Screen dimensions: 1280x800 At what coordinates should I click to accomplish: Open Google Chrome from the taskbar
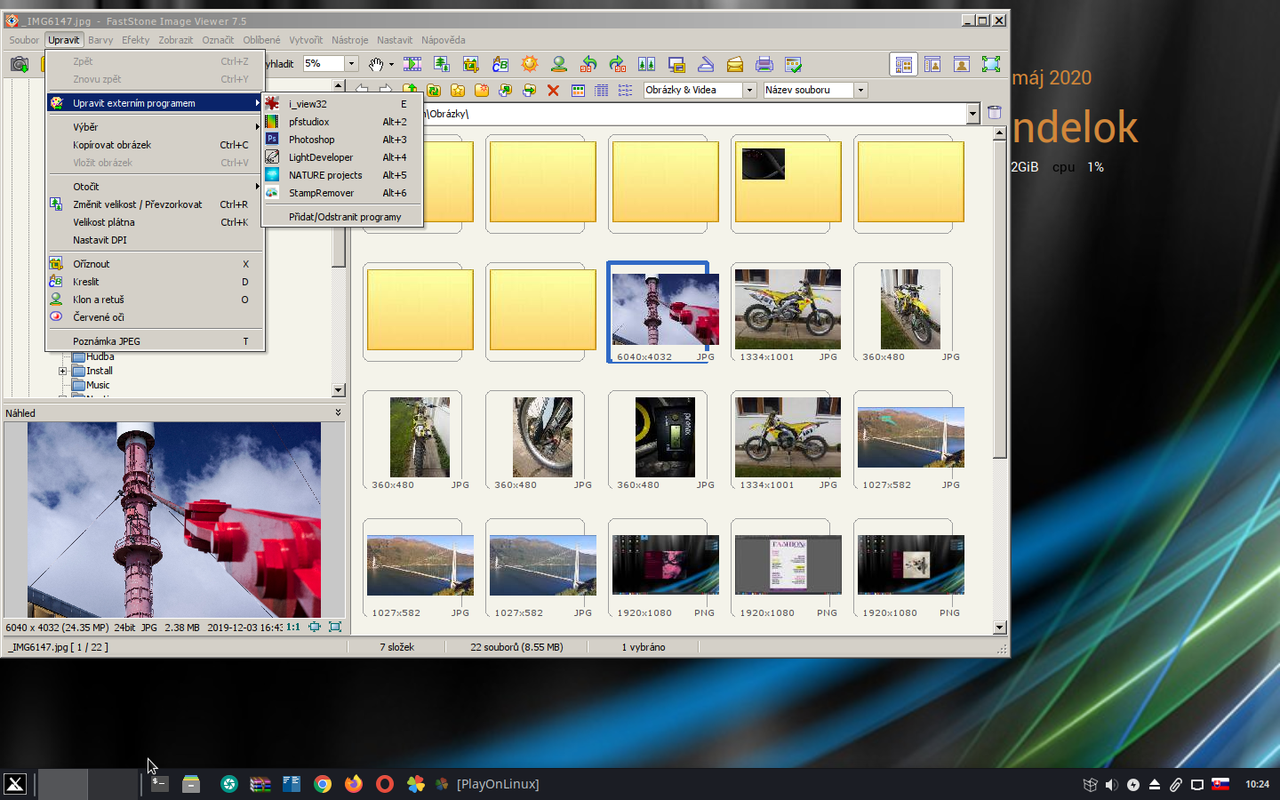322,784
